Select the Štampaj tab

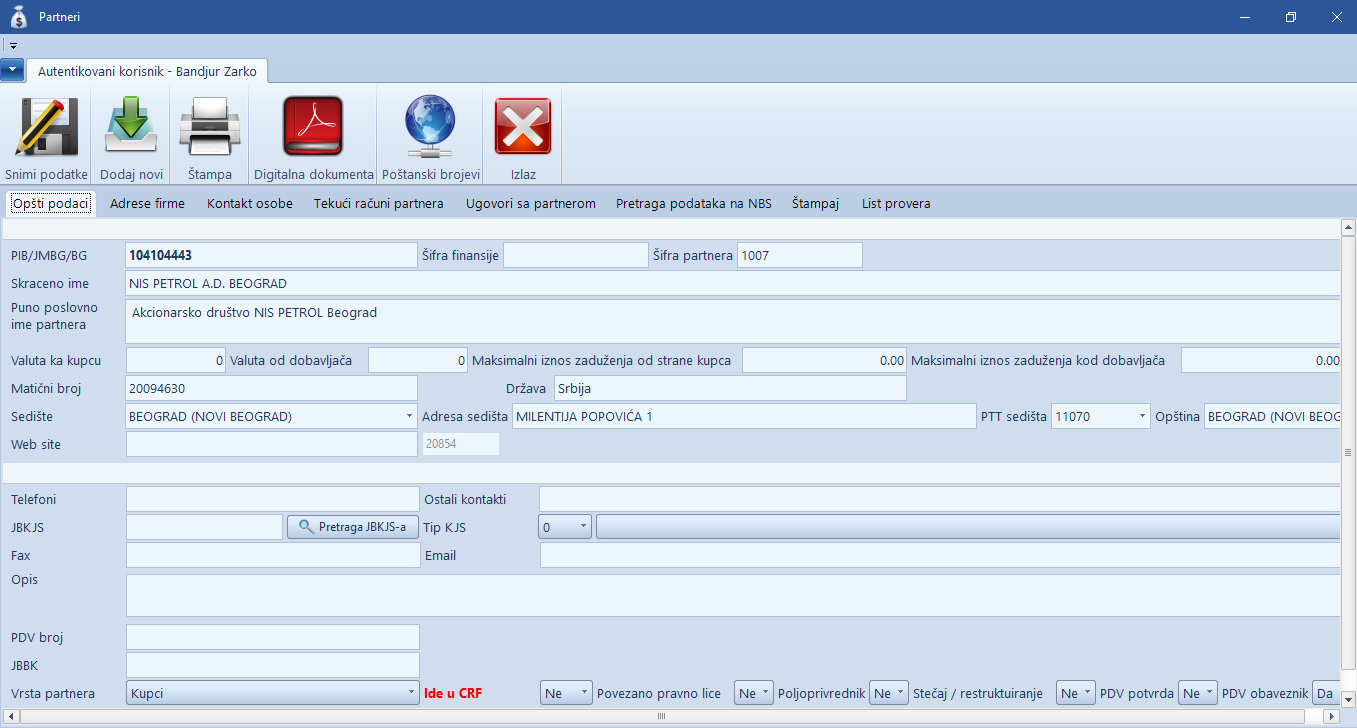[x=815, y=203]
